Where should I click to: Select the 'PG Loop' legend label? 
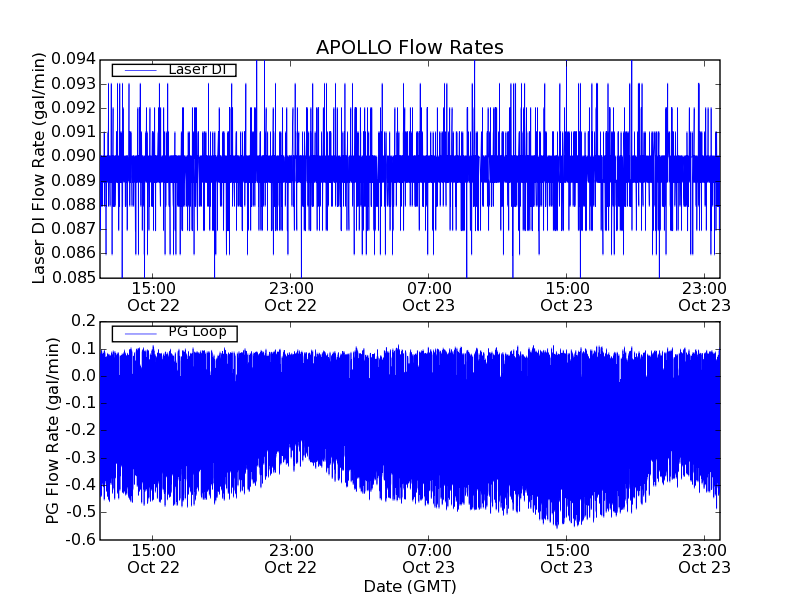click(197, 332)
